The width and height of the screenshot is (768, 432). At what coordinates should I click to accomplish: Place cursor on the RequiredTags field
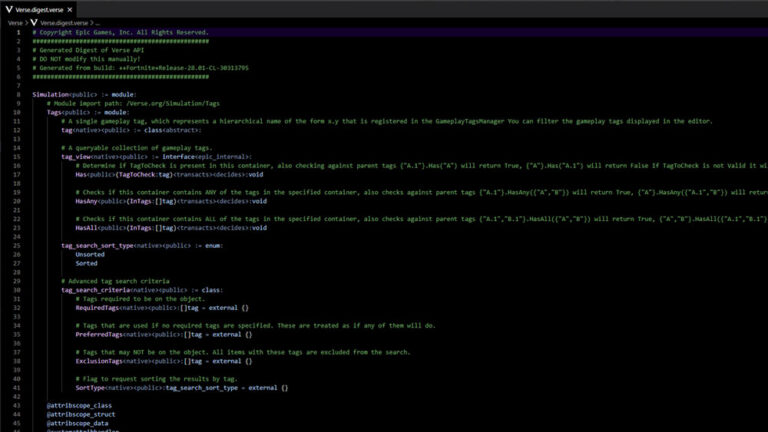click(98, 308)
